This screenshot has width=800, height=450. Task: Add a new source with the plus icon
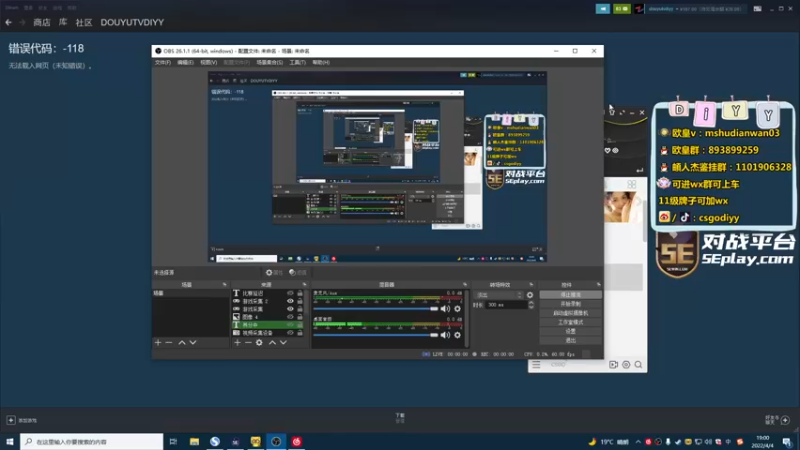tap(237, 342)
